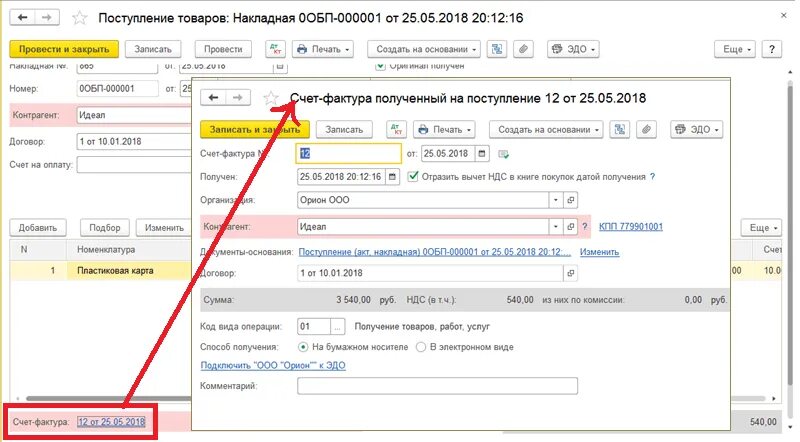
Task: Select На бумажном носителе radio option
Action: coord(303,347)
